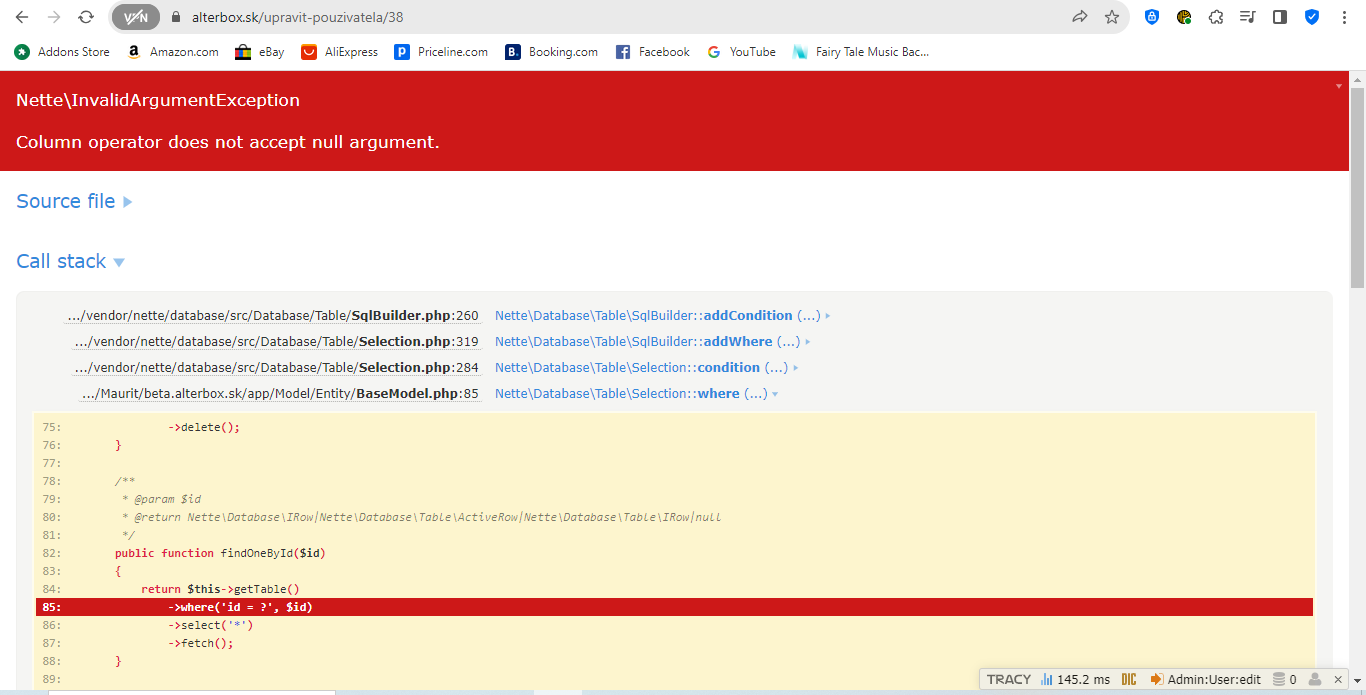This screenshot has width=1366, height=695.
Task: Open the Booking.com bookmark
Action: tap(552, 52)
